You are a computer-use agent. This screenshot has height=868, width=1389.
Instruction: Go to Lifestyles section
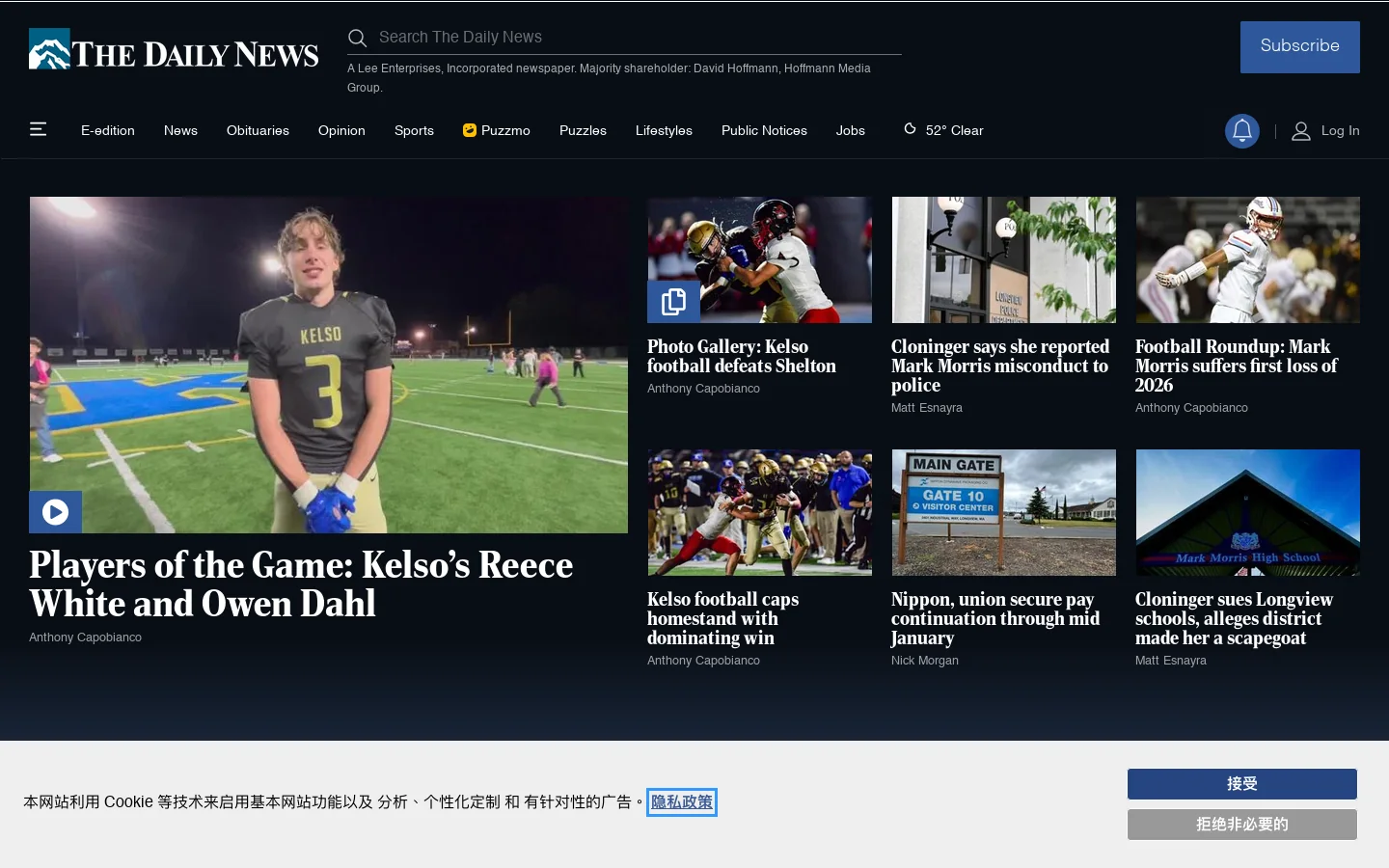tap(664, 130)
